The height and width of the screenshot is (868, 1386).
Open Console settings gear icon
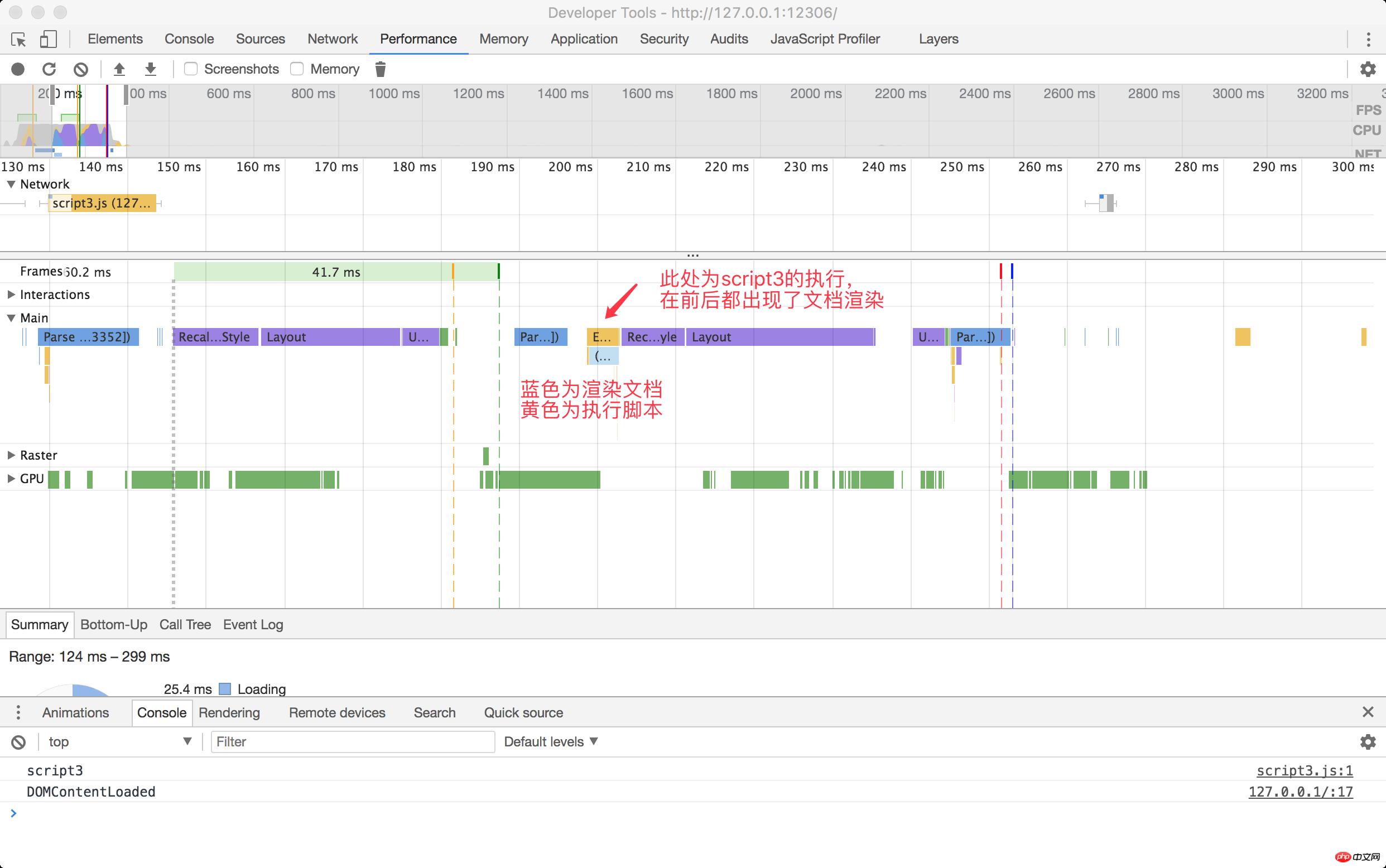click(x=1368, y=742)
